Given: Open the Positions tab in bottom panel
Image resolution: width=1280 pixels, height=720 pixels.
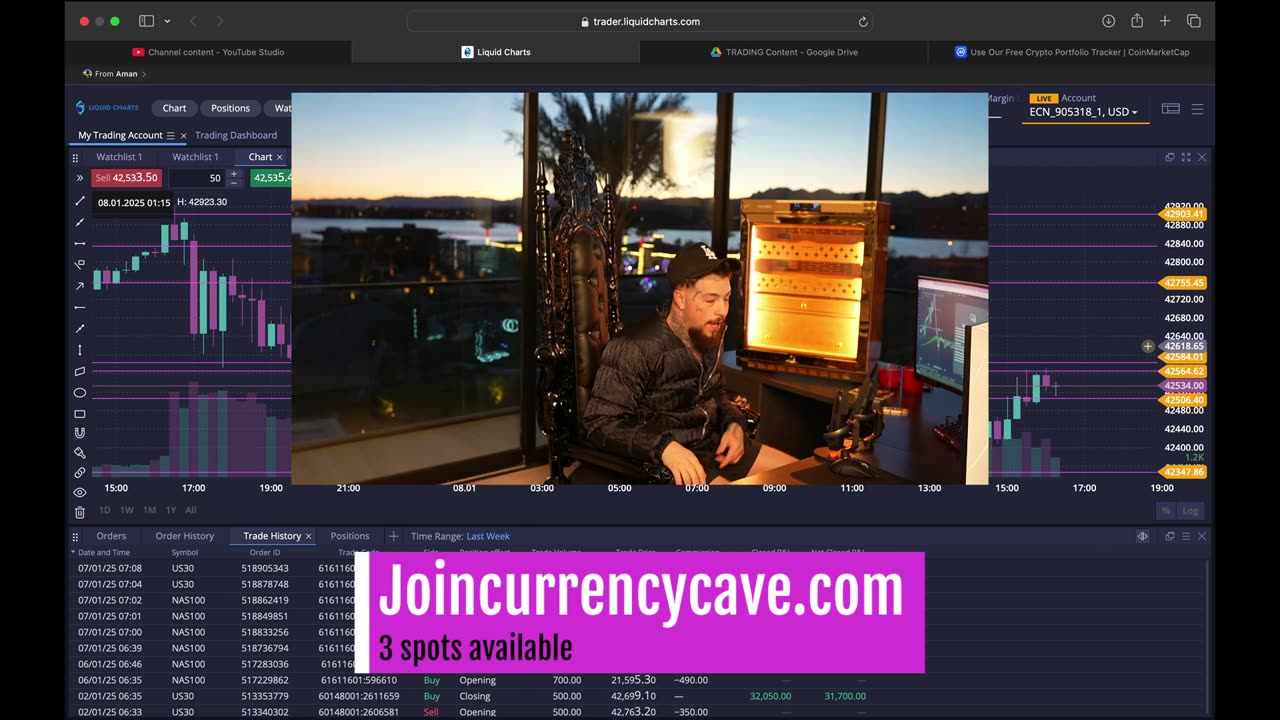Looking at the screenshot, I should (350, 536).
